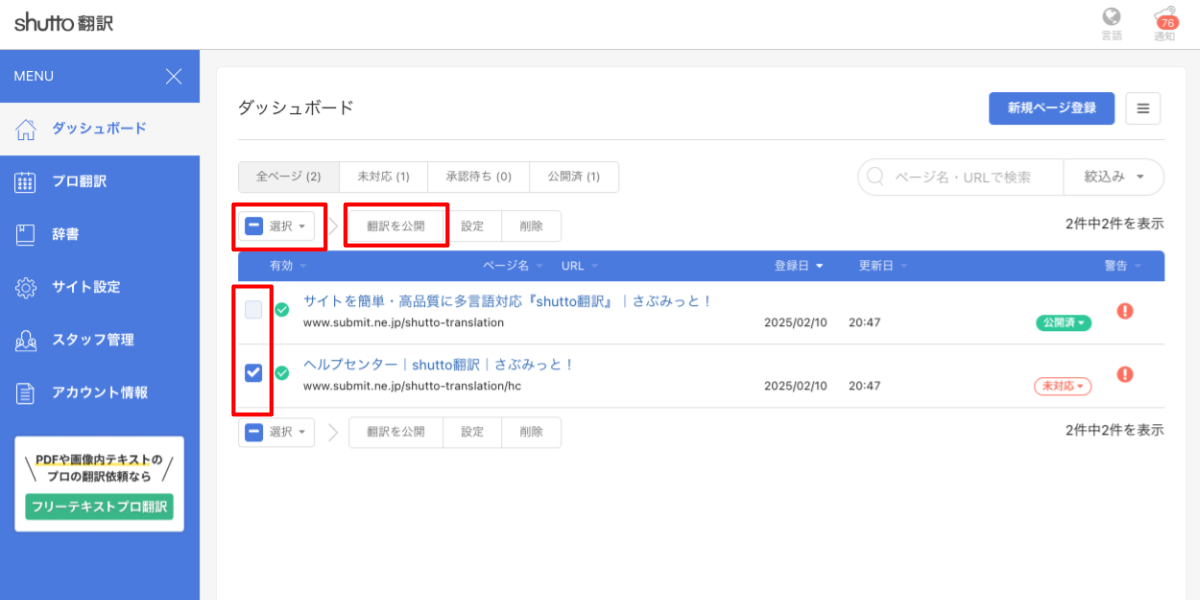Click the 辞書 book icon
Viewport: 1200px width, 600px height.
click(26, 234)
